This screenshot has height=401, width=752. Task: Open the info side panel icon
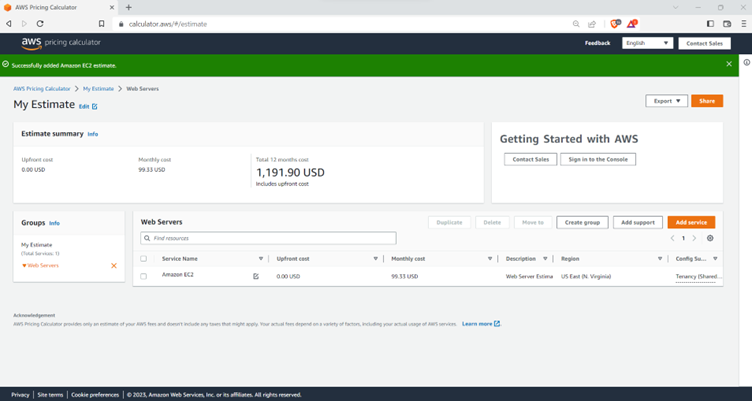[746, 63]
